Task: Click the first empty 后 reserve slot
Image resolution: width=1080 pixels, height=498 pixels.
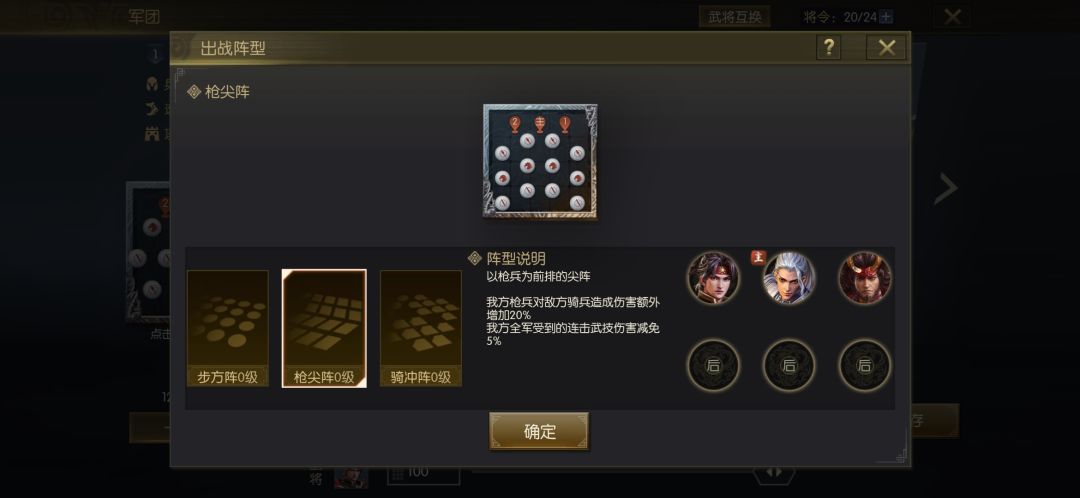Action: click(713, 366)
